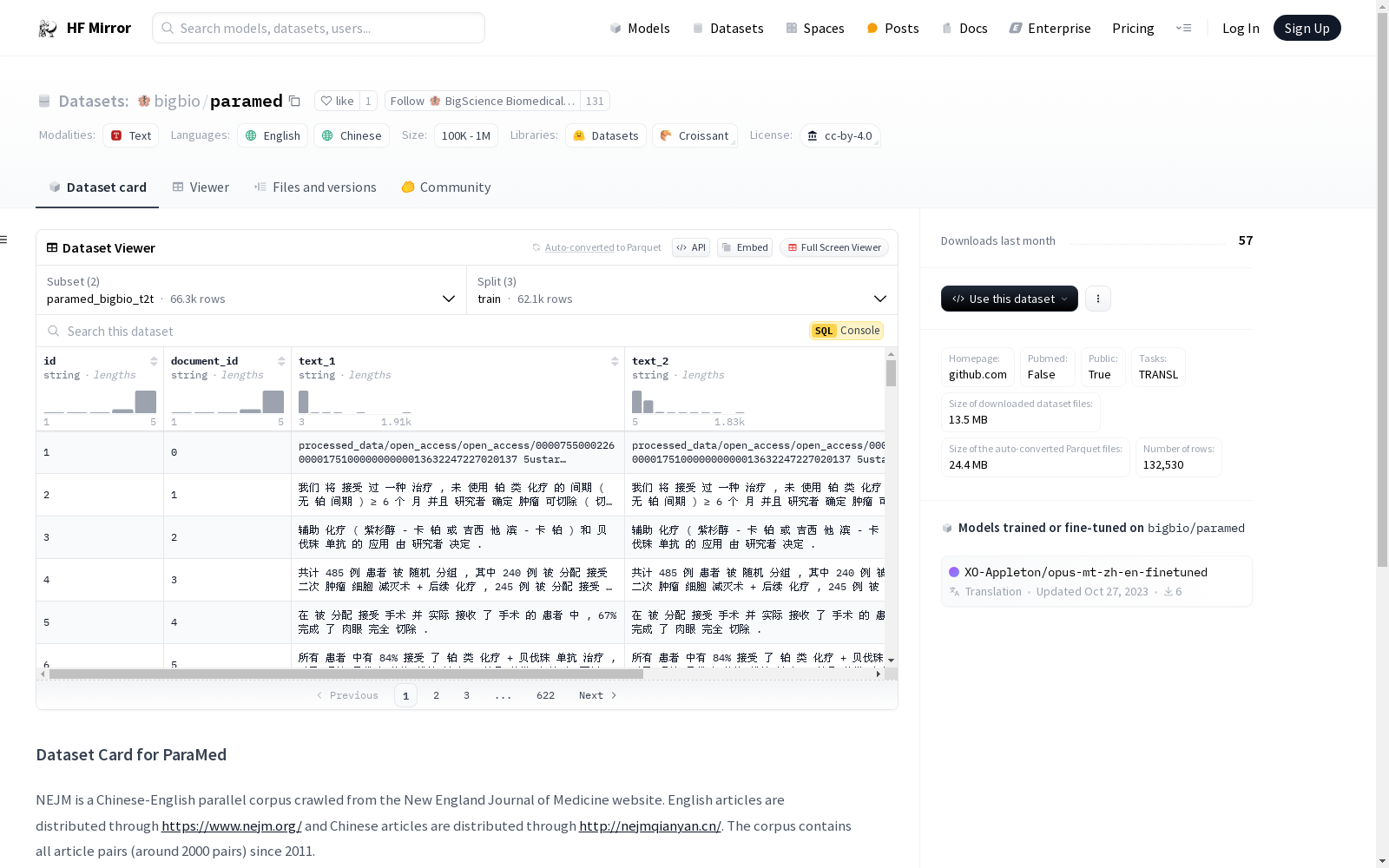Screen dimensions: 1389x868
Task: Open the API button in the dataset viewer
Action: (x=691, y=247)
